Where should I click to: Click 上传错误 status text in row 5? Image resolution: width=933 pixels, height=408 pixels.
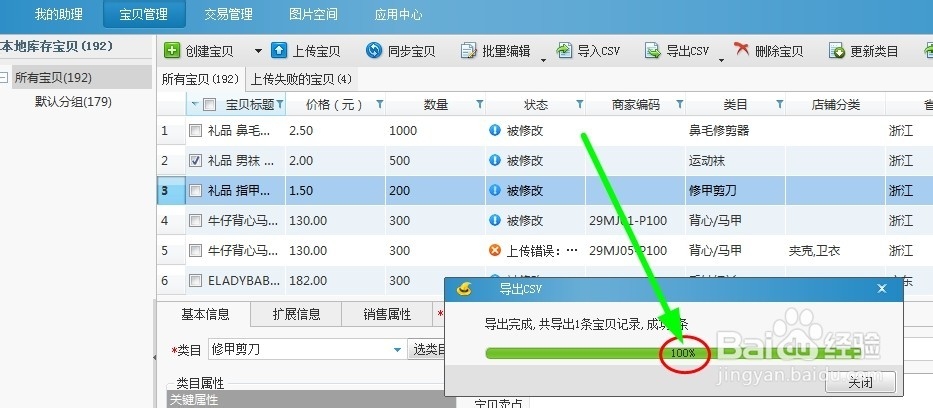click(542, 251)
